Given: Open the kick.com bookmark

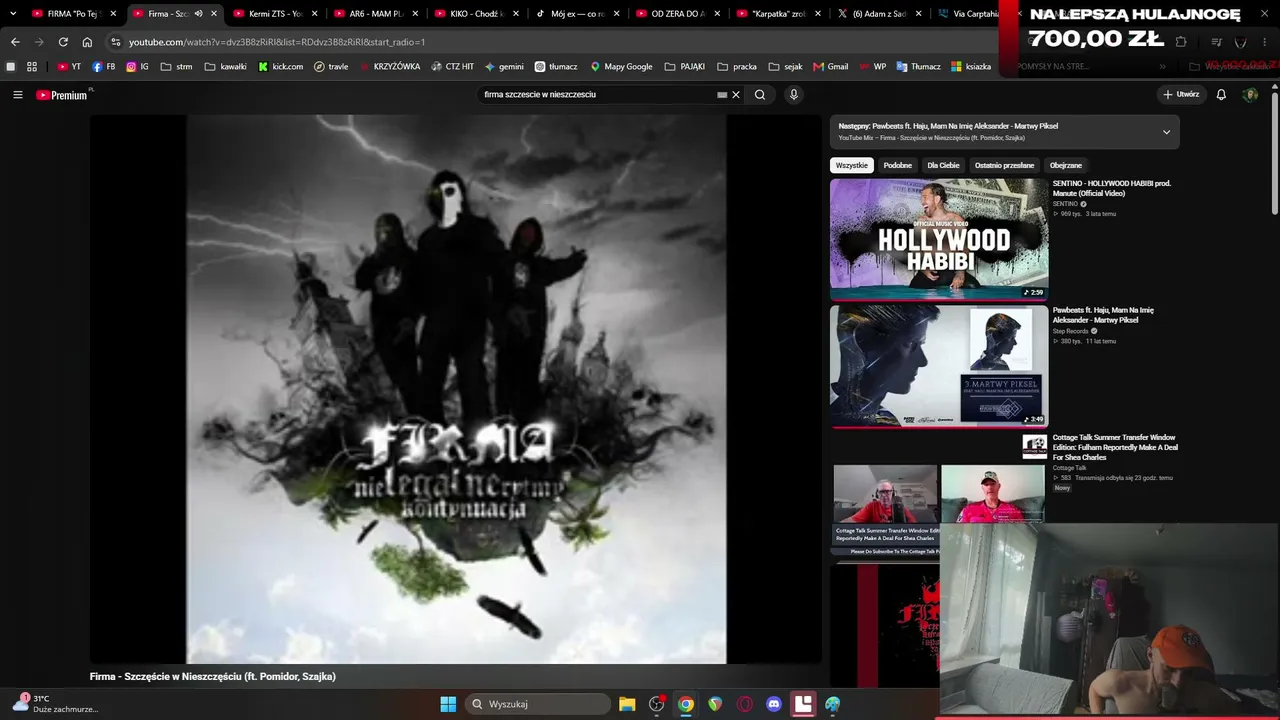Looking at the screenshot, I should (281, 67).
